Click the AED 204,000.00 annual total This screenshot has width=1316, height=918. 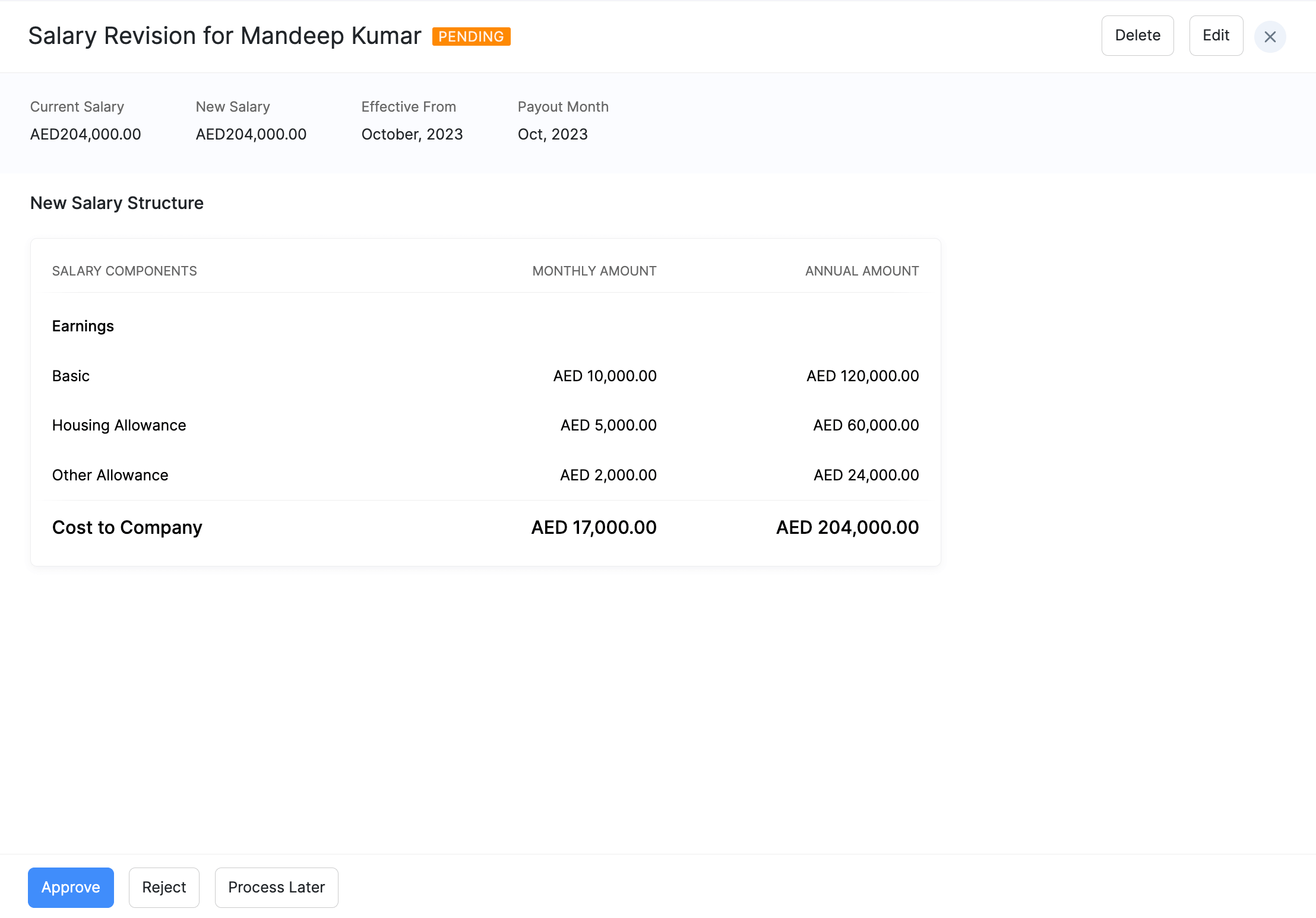click(x=847, y=527)
